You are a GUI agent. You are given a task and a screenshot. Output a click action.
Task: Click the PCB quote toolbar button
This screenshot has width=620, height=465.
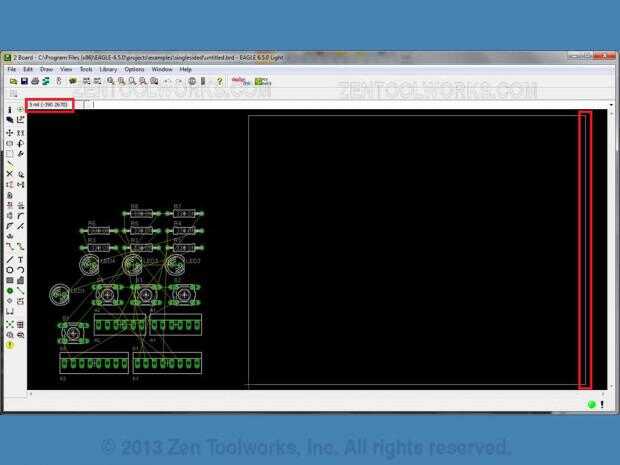pos(263,81)
